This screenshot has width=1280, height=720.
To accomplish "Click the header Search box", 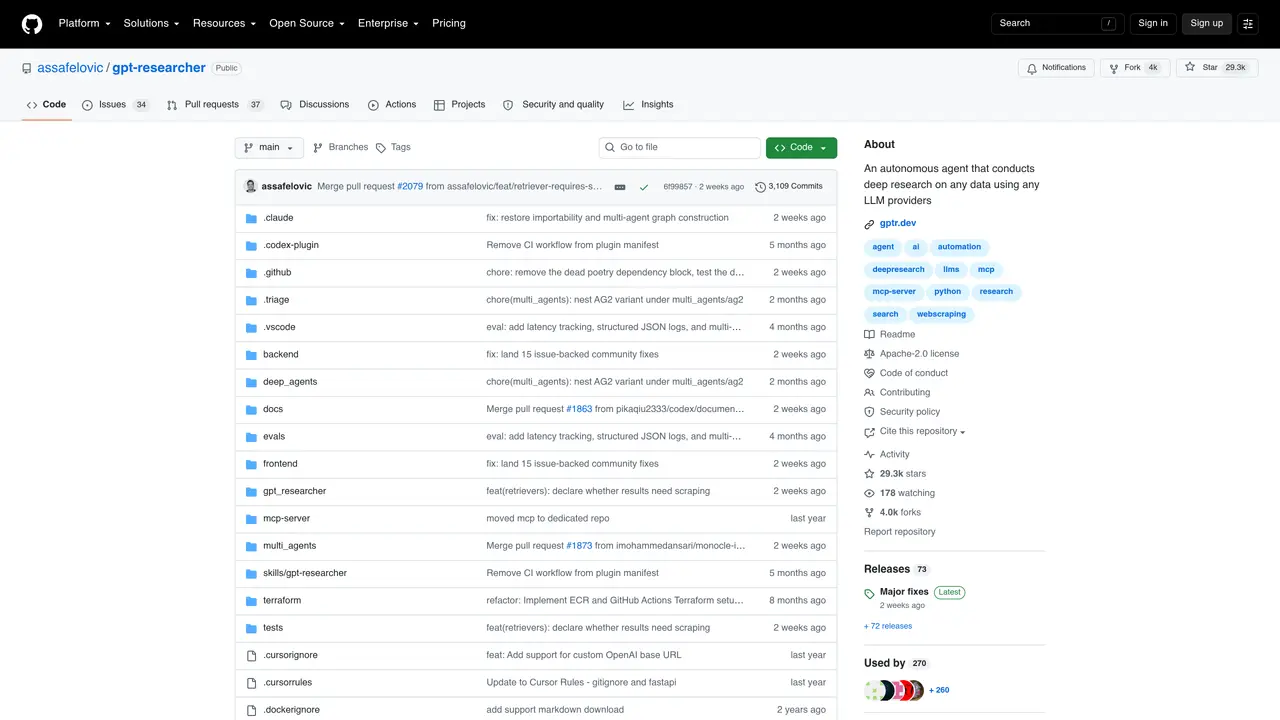I will coord(1058,23).
